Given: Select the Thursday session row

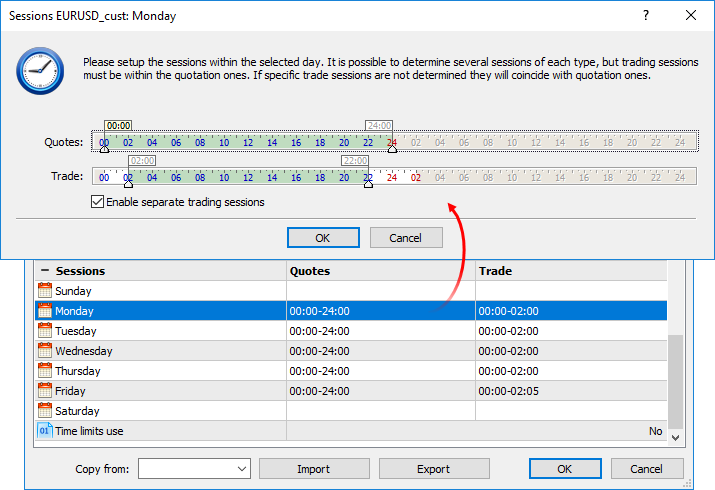Looking at the screenshot, I should [351, 371].
